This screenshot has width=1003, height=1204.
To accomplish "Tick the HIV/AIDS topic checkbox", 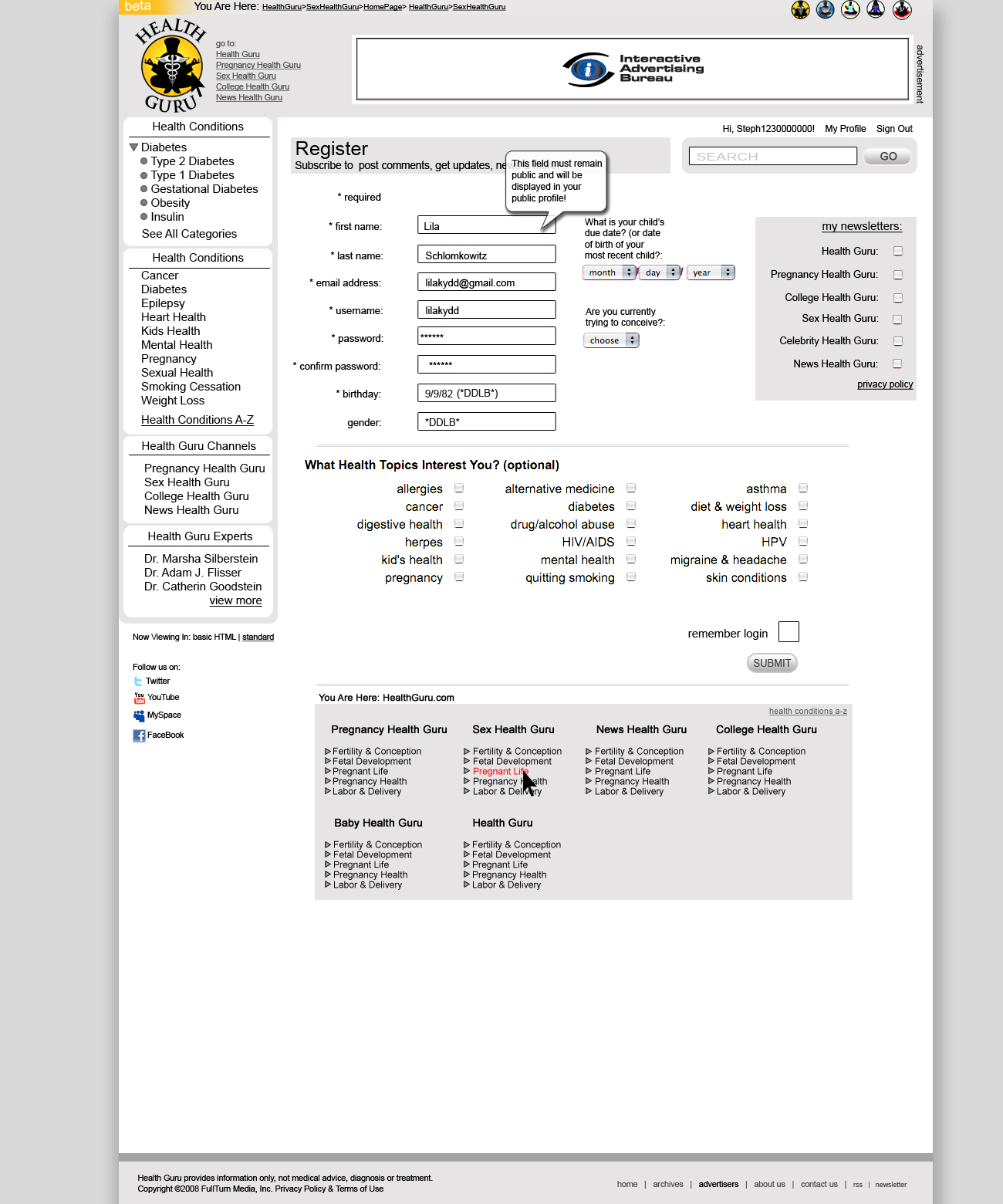I will point(631,541).
